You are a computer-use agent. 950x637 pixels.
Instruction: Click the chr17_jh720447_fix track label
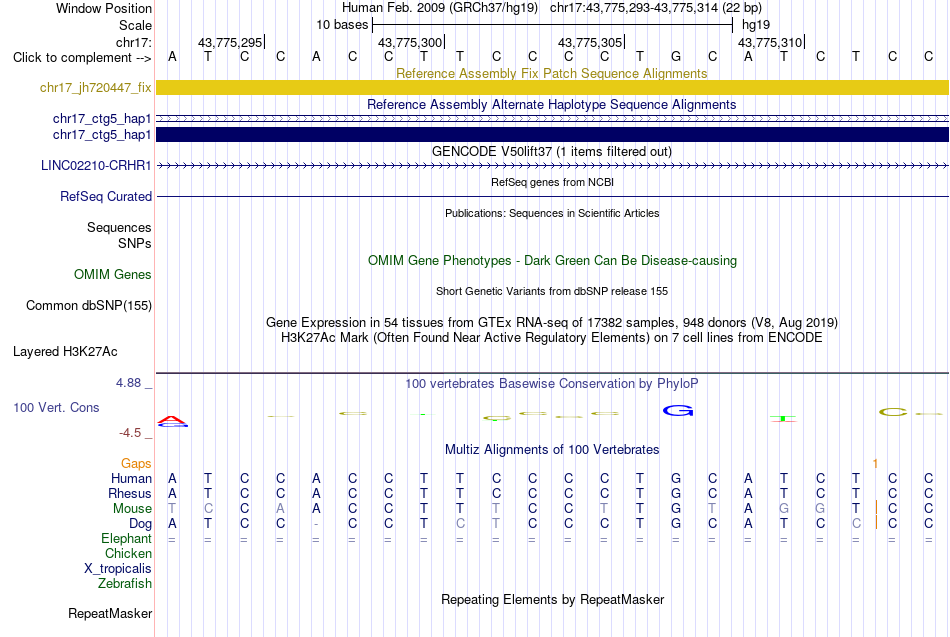click(x=96, y=88)
